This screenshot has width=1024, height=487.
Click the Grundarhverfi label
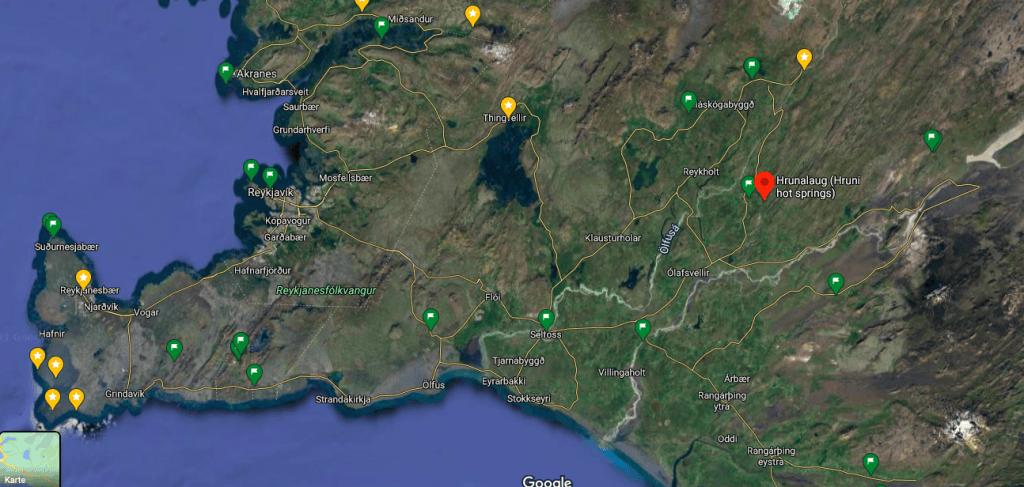tap(301, 130)
